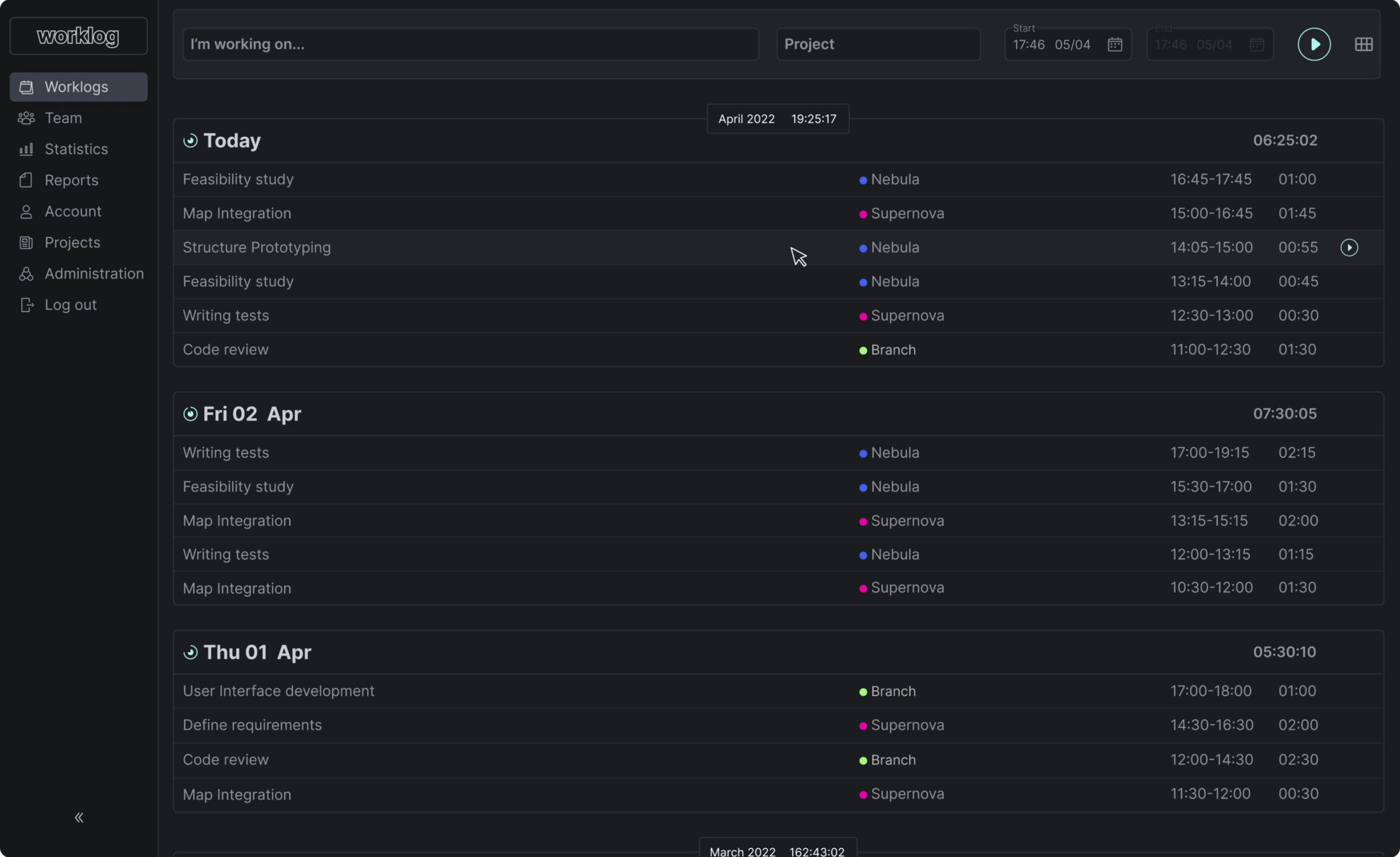Screen dimensions: 1400x857
Task: Resume the Structure Prototyping timer with its play icon
Action: [x=1349, y=247]
